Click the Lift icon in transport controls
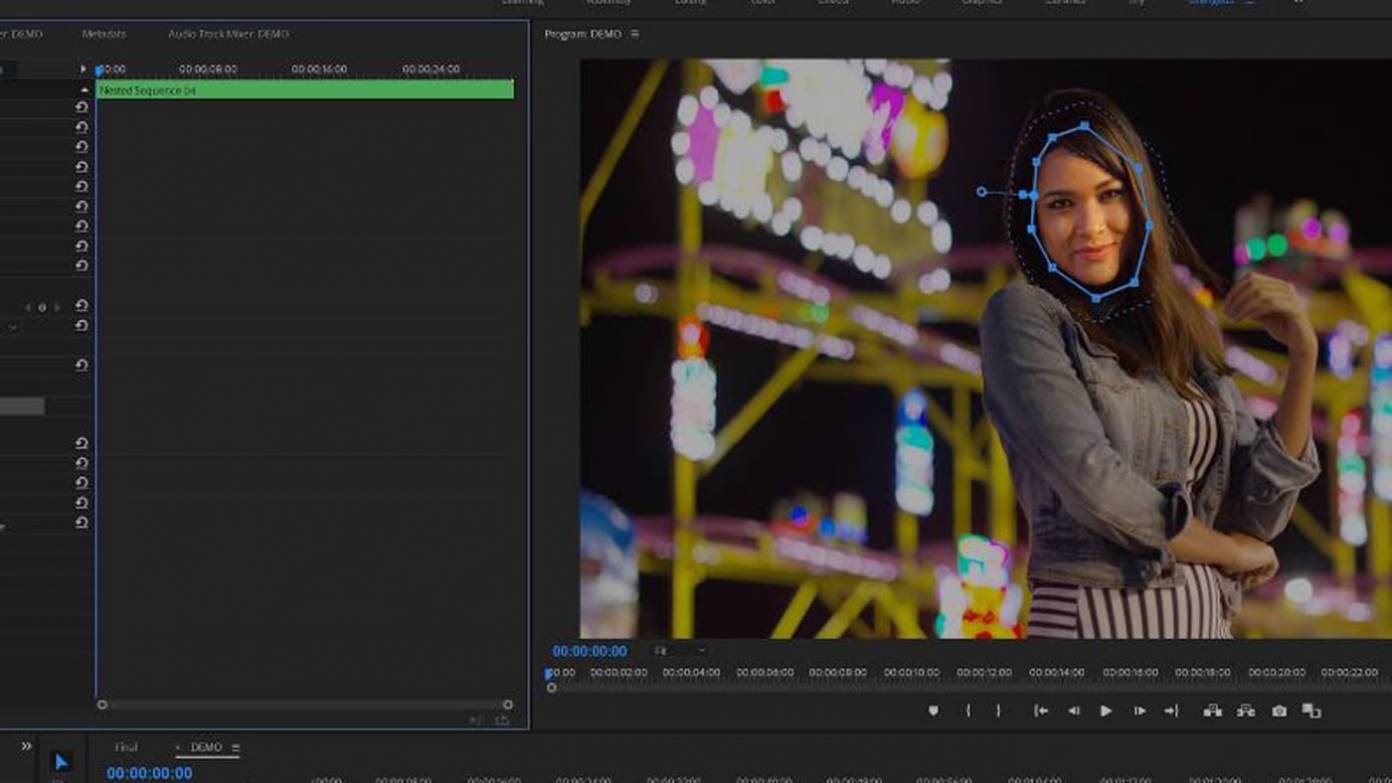The height and width of the screenshot is (783, 1392). (1213, 712)
